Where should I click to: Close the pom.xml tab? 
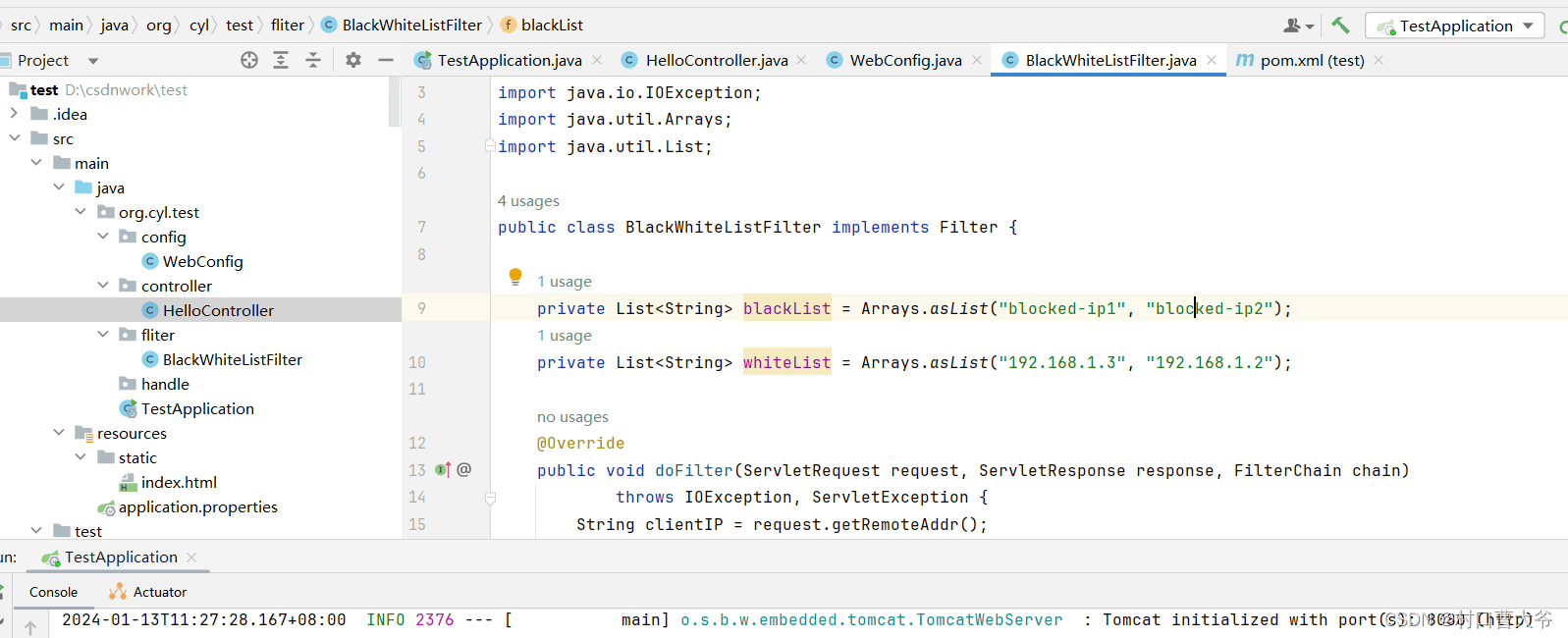[1379, 60]
